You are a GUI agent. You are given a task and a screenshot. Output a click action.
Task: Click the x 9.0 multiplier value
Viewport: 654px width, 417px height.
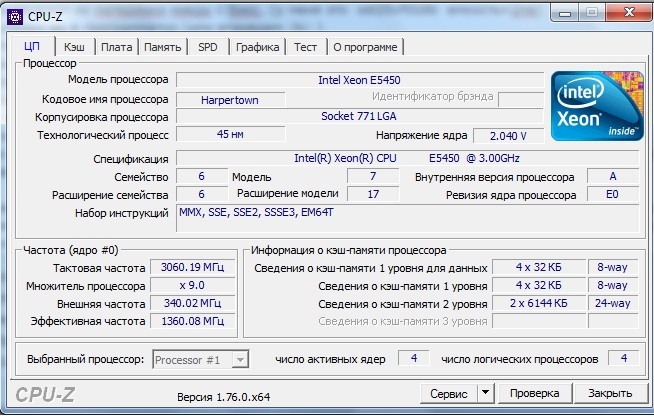click(x=193, y=286)
